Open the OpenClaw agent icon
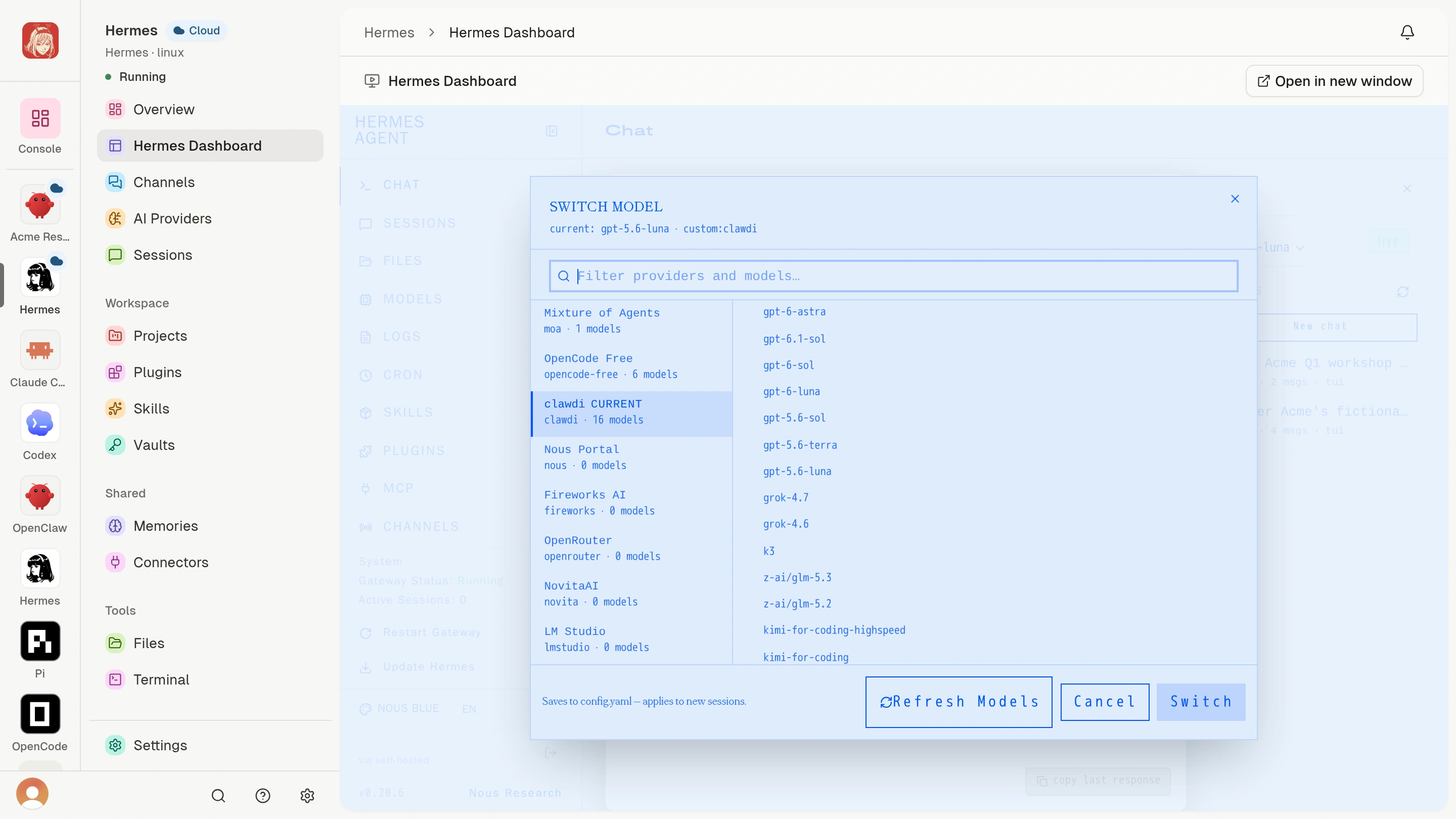Screen dimensions: 1456x819 click(40, 495)
